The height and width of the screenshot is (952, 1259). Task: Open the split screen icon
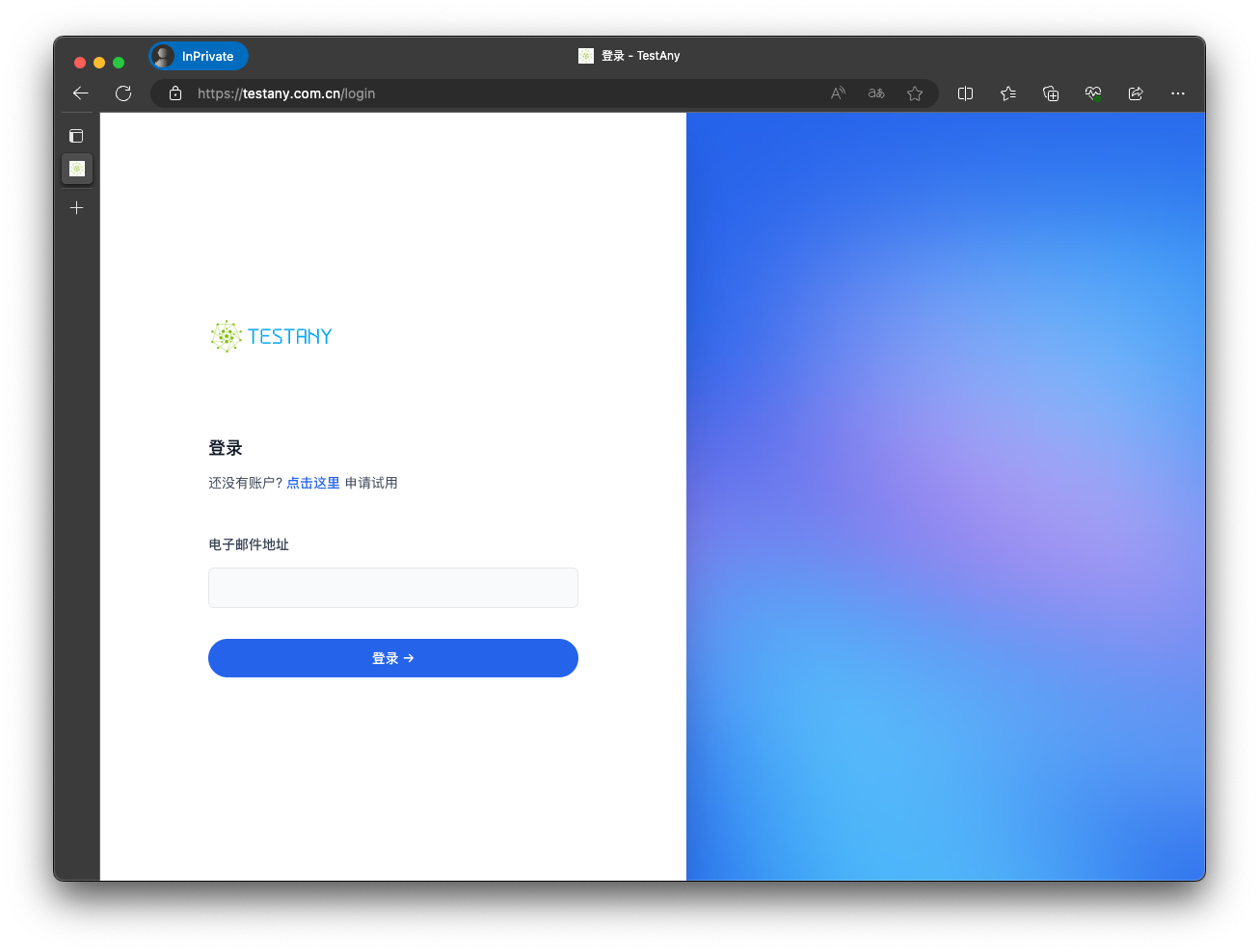[x=965, y=93]
